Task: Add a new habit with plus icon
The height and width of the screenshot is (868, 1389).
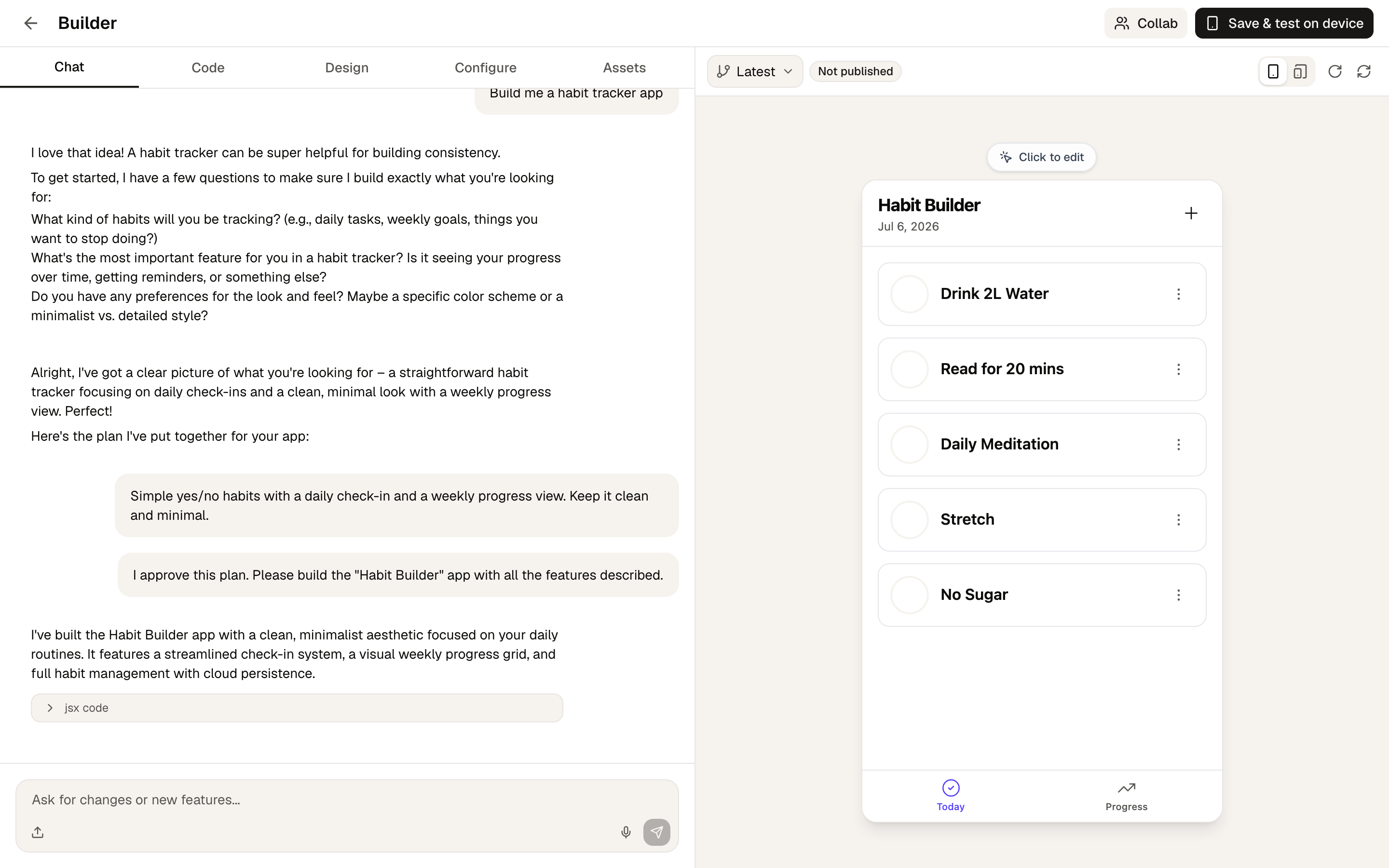Action: [x=1191, y=214]
